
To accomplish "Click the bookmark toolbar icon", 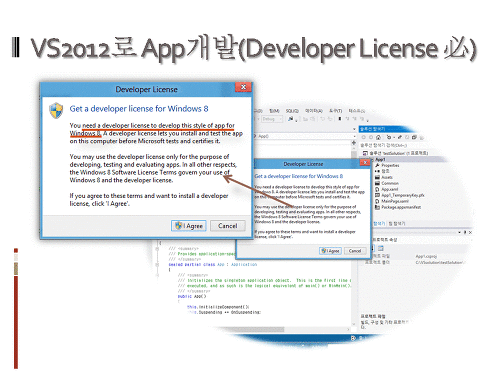I will click(x=340, y=119).
